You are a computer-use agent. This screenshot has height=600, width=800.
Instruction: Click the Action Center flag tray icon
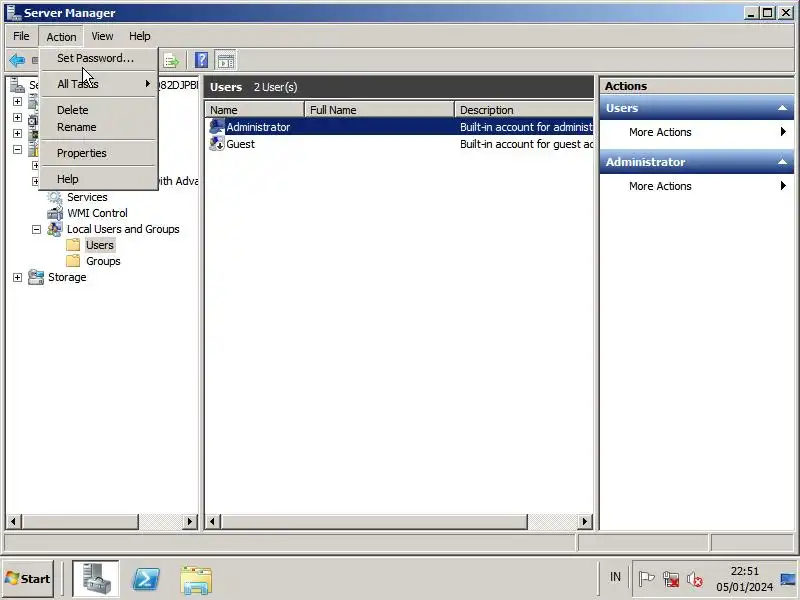pyautogui.click(x=646, y=579)
